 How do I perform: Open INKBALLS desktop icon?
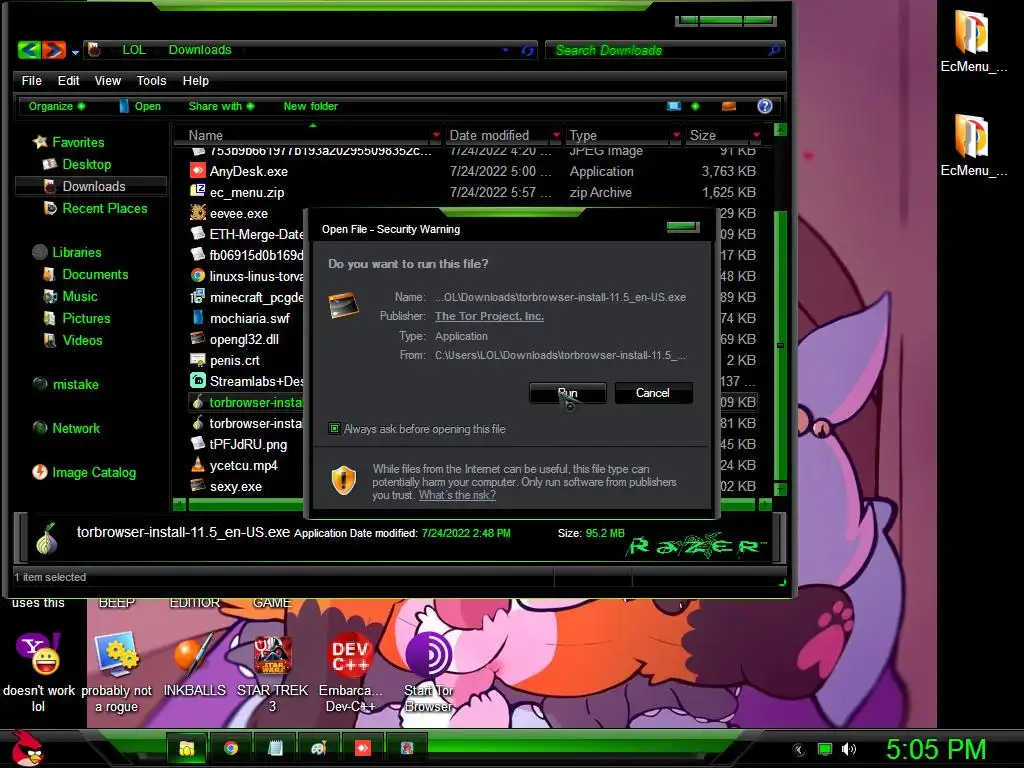(x=194, y=665)
